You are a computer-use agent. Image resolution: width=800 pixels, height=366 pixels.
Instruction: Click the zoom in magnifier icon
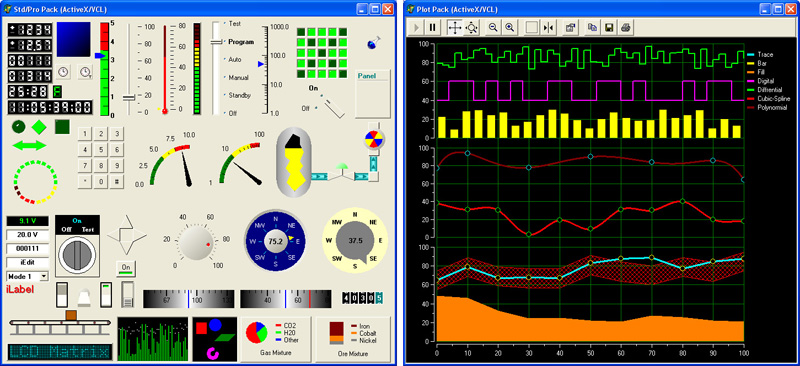point(509,28)
